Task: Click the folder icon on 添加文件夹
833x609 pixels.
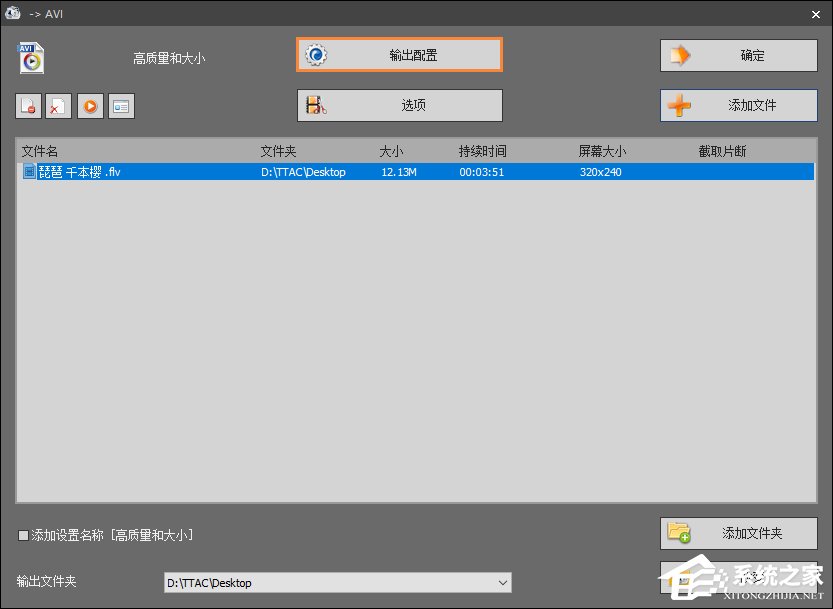Action: point(680,533)
